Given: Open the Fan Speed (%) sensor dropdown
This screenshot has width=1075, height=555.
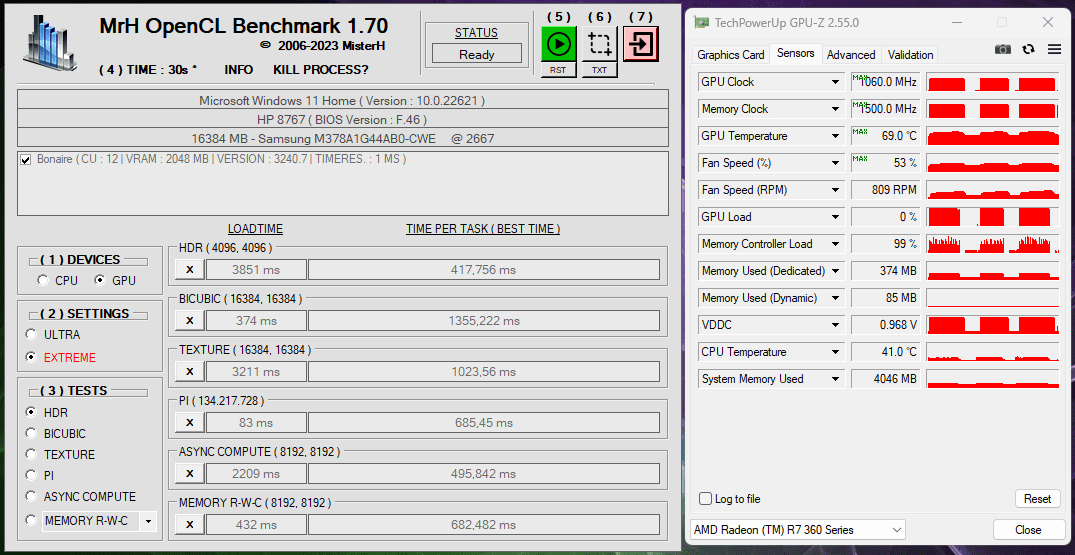Looking at the screenshot, I should click(835, 163).
